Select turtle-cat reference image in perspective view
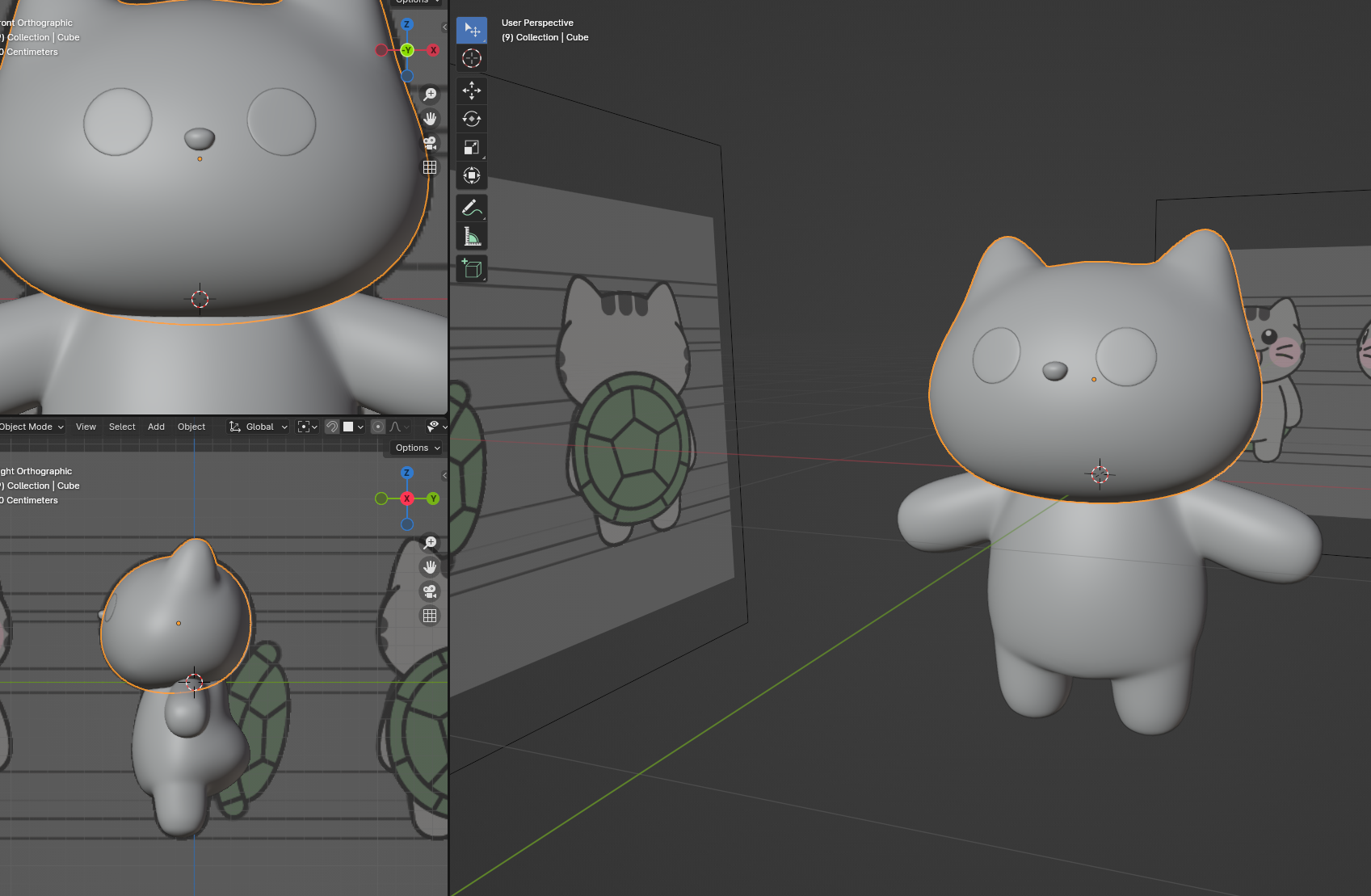Image resolution: width=1371 pixels, height=896 pixels. click(628, 410)
